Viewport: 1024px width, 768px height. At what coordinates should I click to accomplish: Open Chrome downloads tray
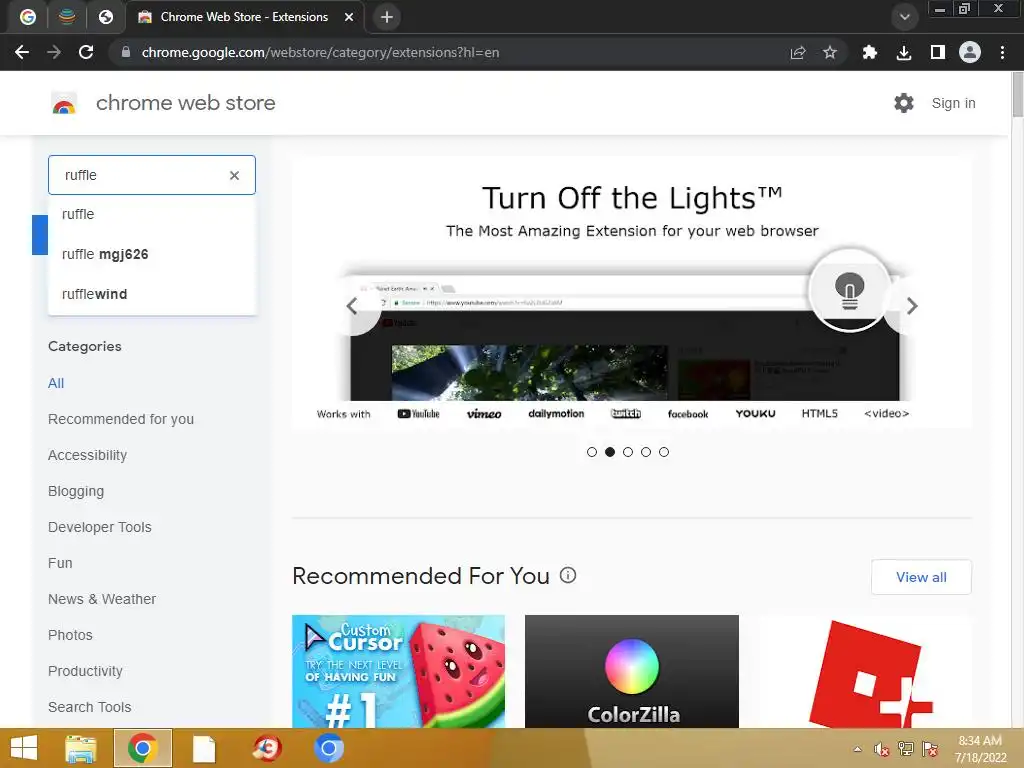(x=903, y=52)
